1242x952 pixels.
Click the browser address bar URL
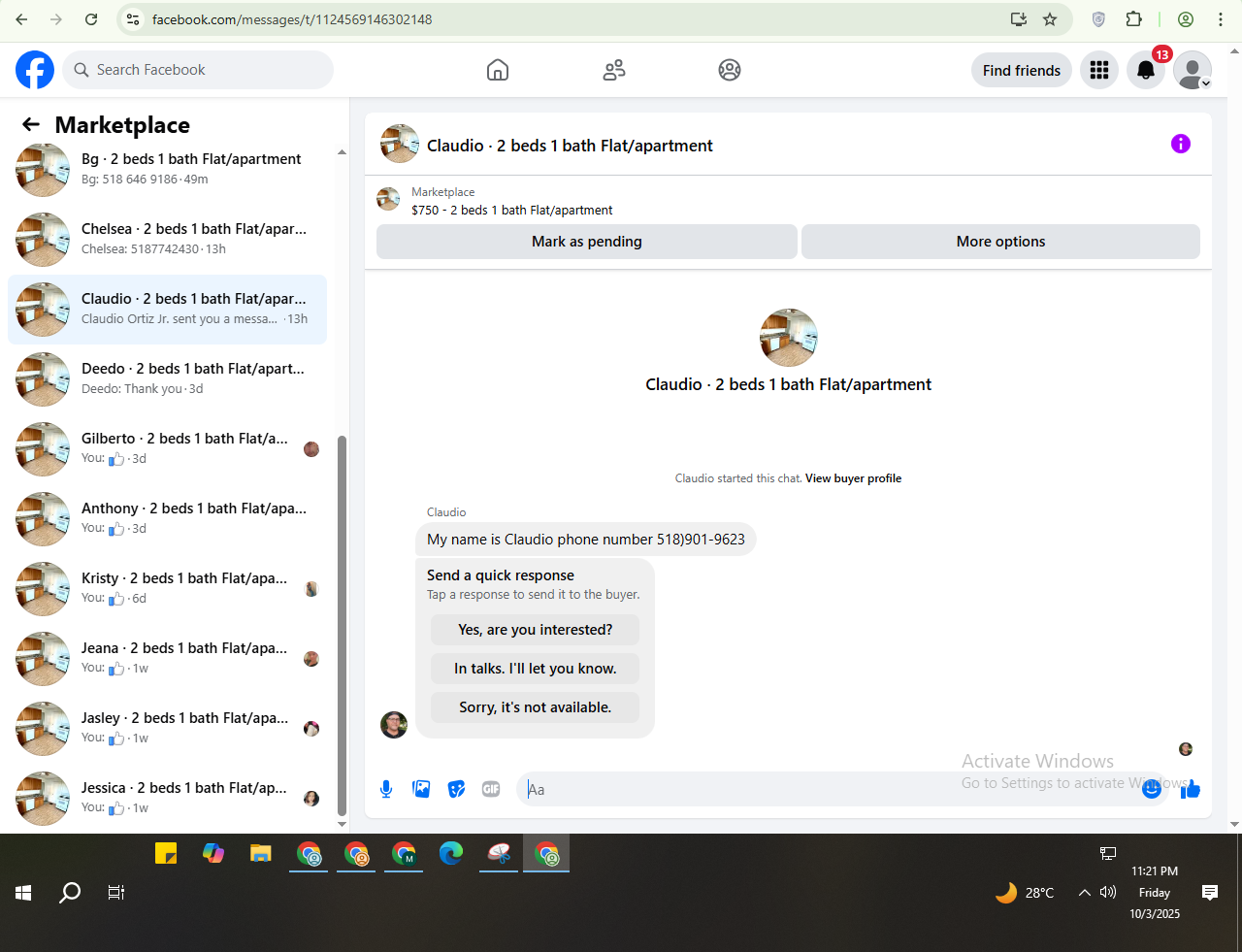pyautogui.click(x=292, y=19)
